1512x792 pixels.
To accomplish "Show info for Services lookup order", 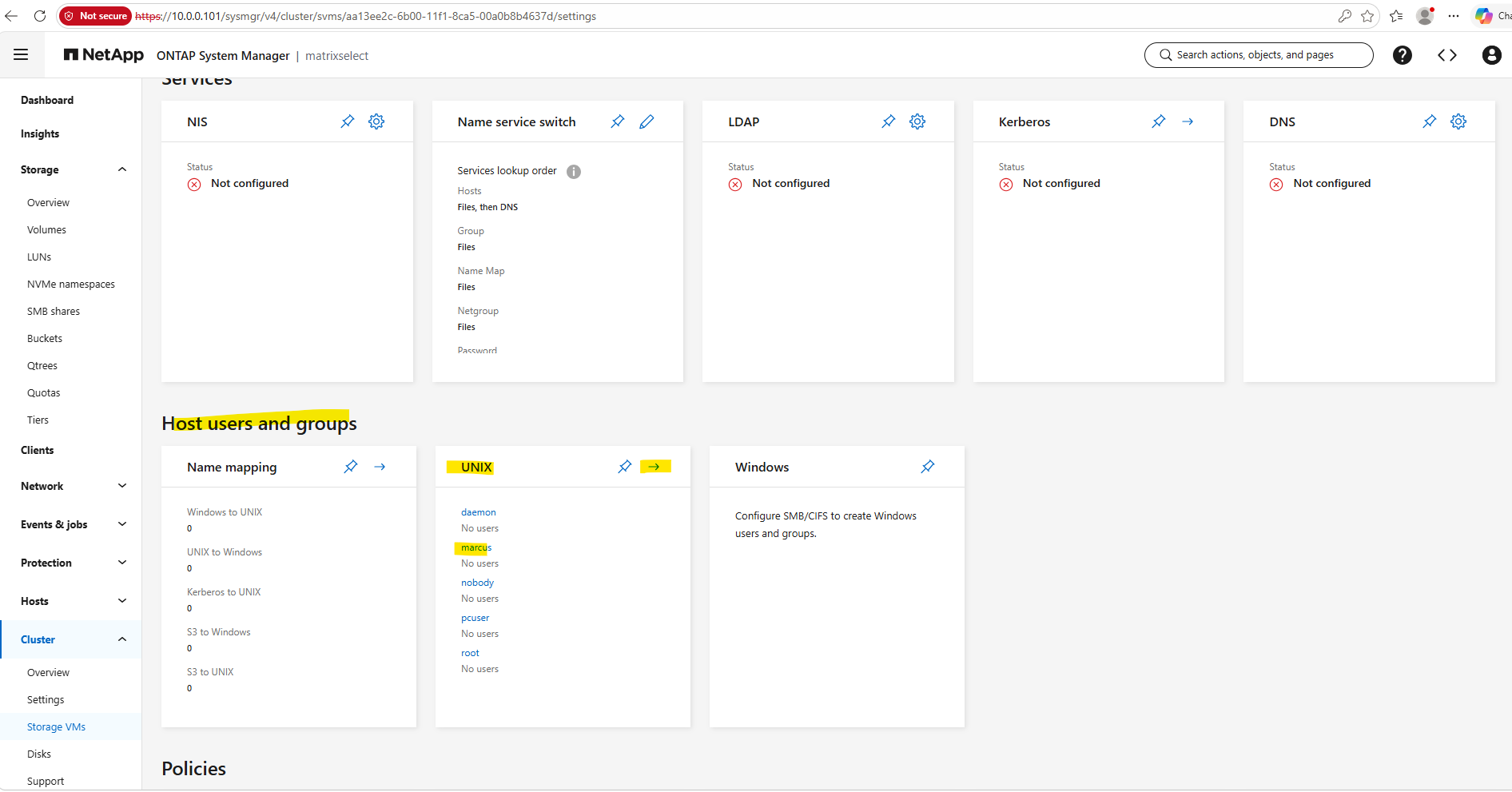I will tap(574, 171).
